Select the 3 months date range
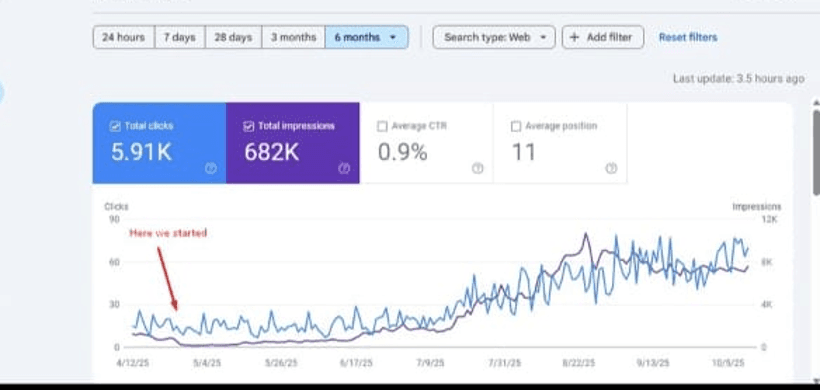The height and width of the screenshot is (390, 820). pos(293,37)
